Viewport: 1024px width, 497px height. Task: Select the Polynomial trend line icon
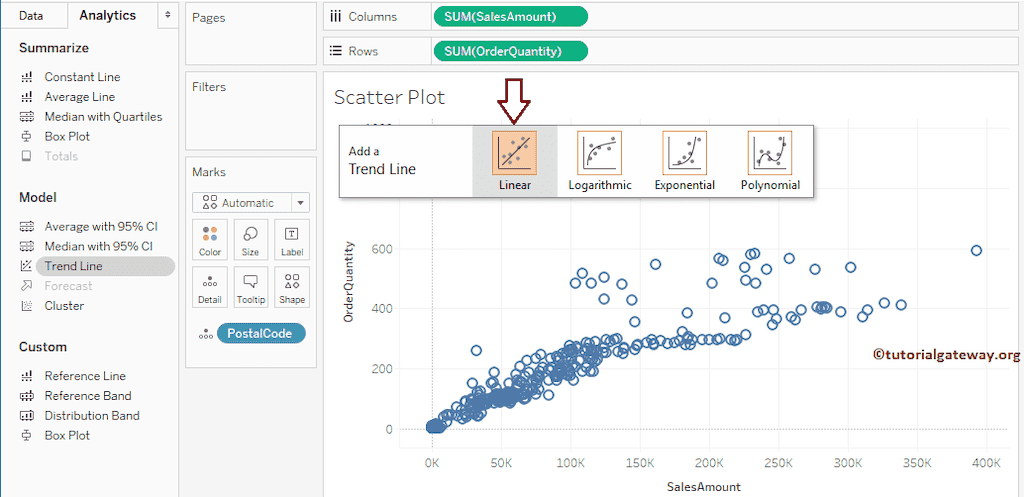point(770,153)
